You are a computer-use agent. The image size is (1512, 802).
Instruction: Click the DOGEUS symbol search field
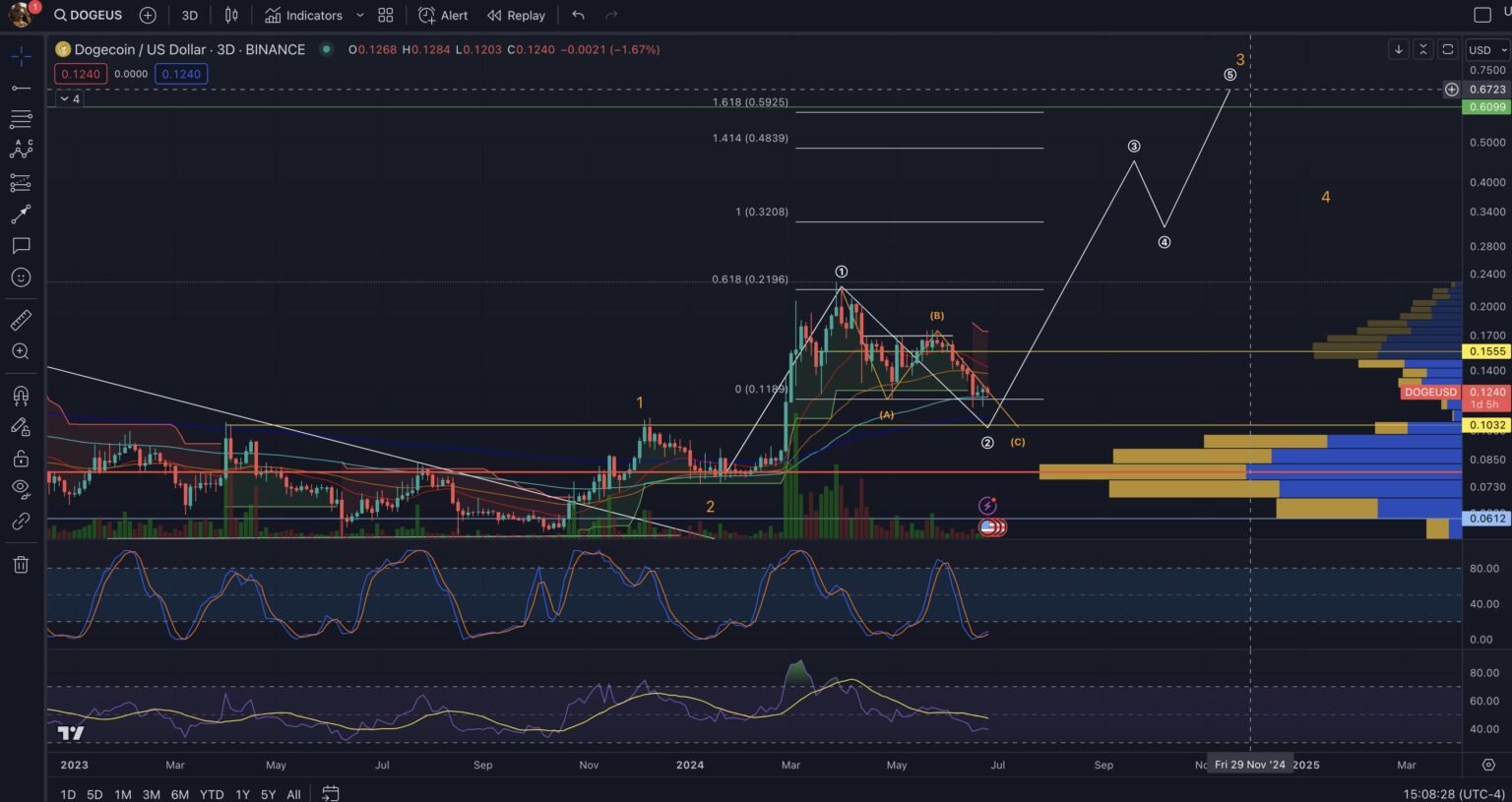88,15
